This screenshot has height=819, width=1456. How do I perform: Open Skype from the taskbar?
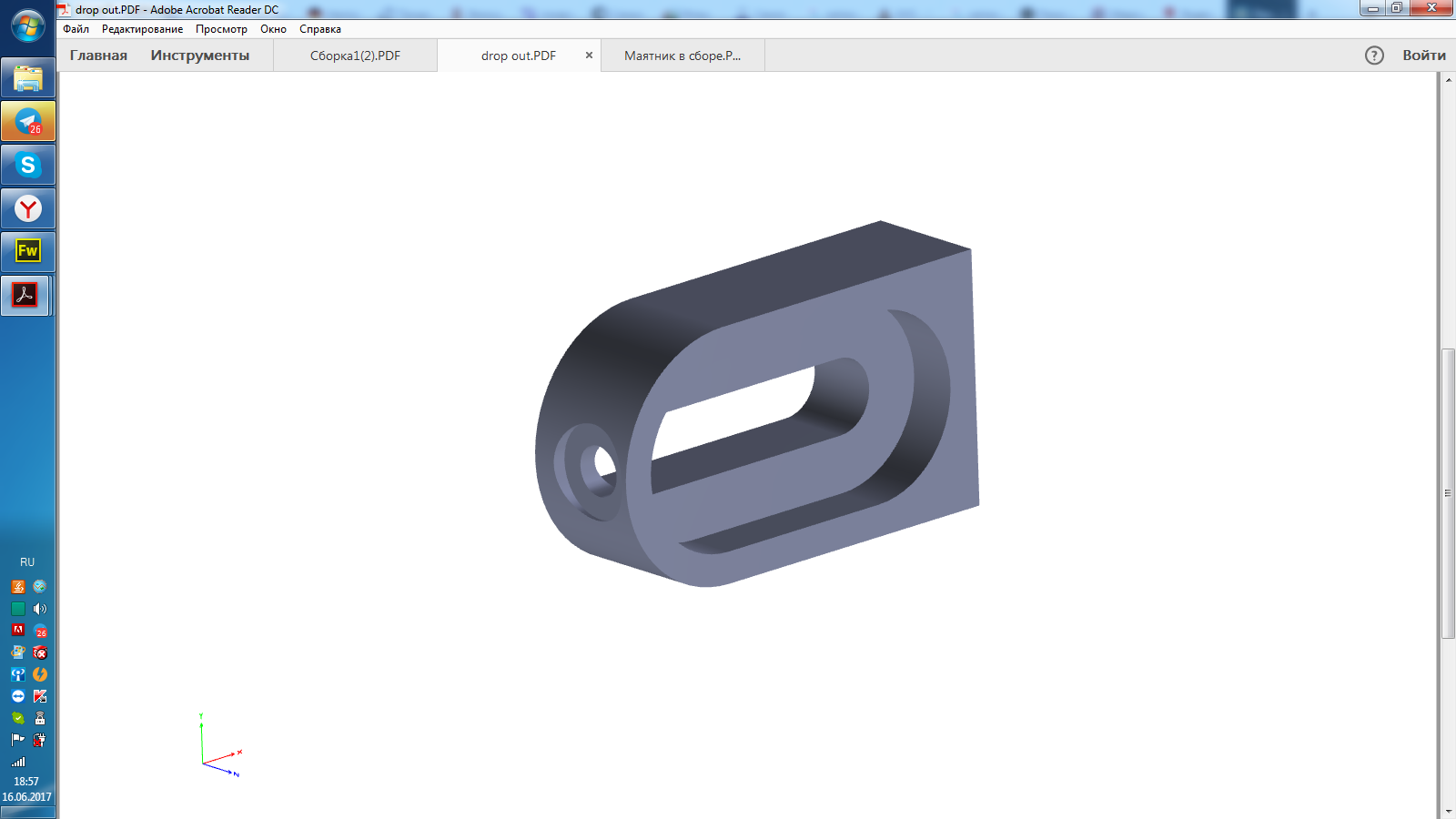[28, 166]
